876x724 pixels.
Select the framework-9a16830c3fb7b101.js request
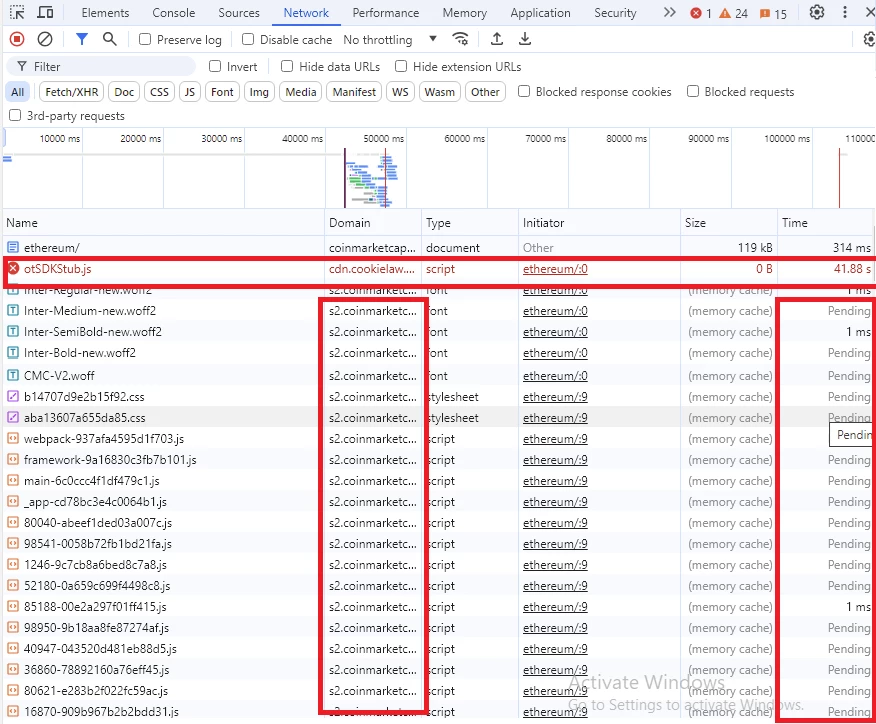tap(438, 460)
